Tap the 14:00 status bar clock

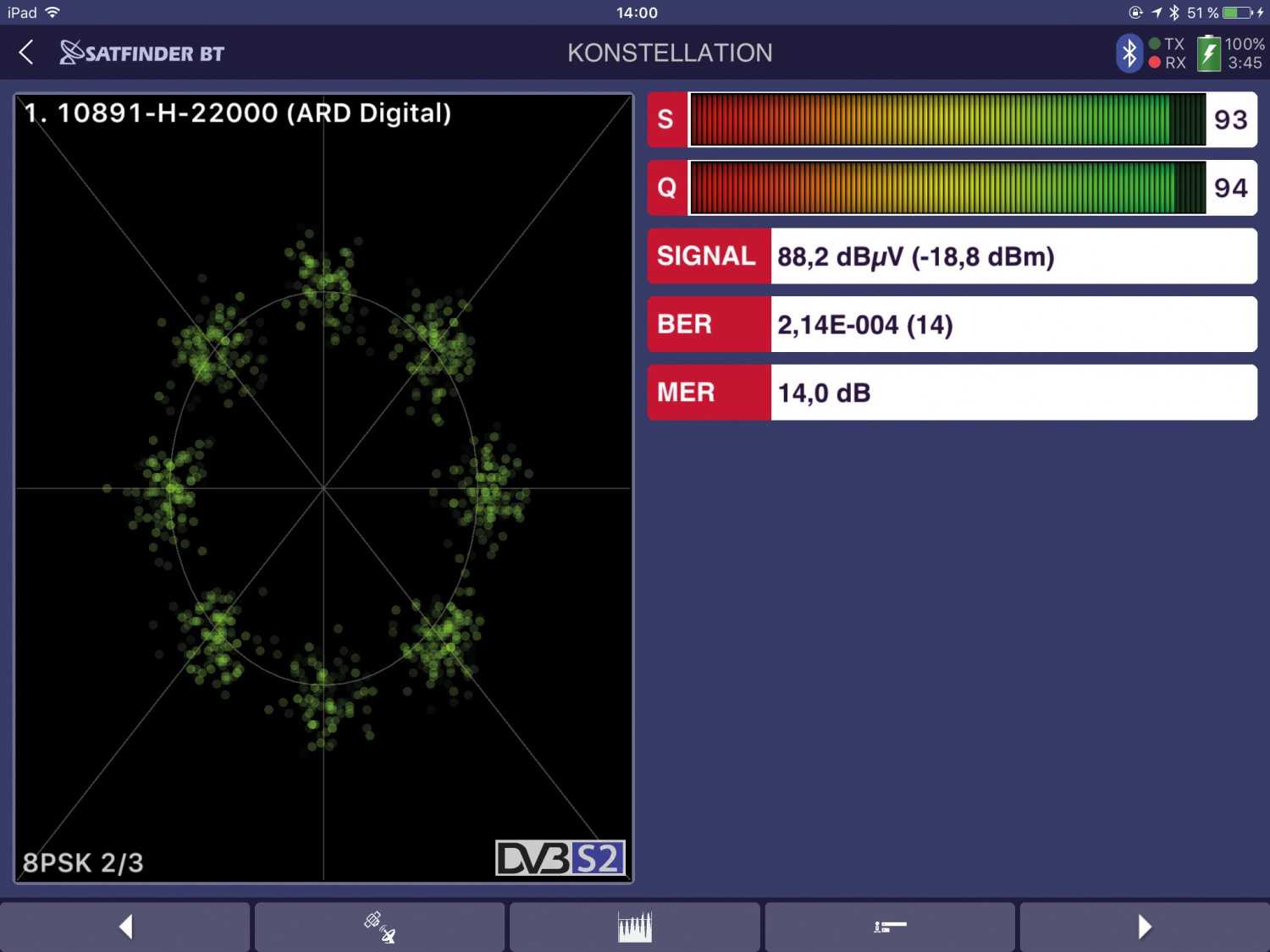click(x=637, y=13)
